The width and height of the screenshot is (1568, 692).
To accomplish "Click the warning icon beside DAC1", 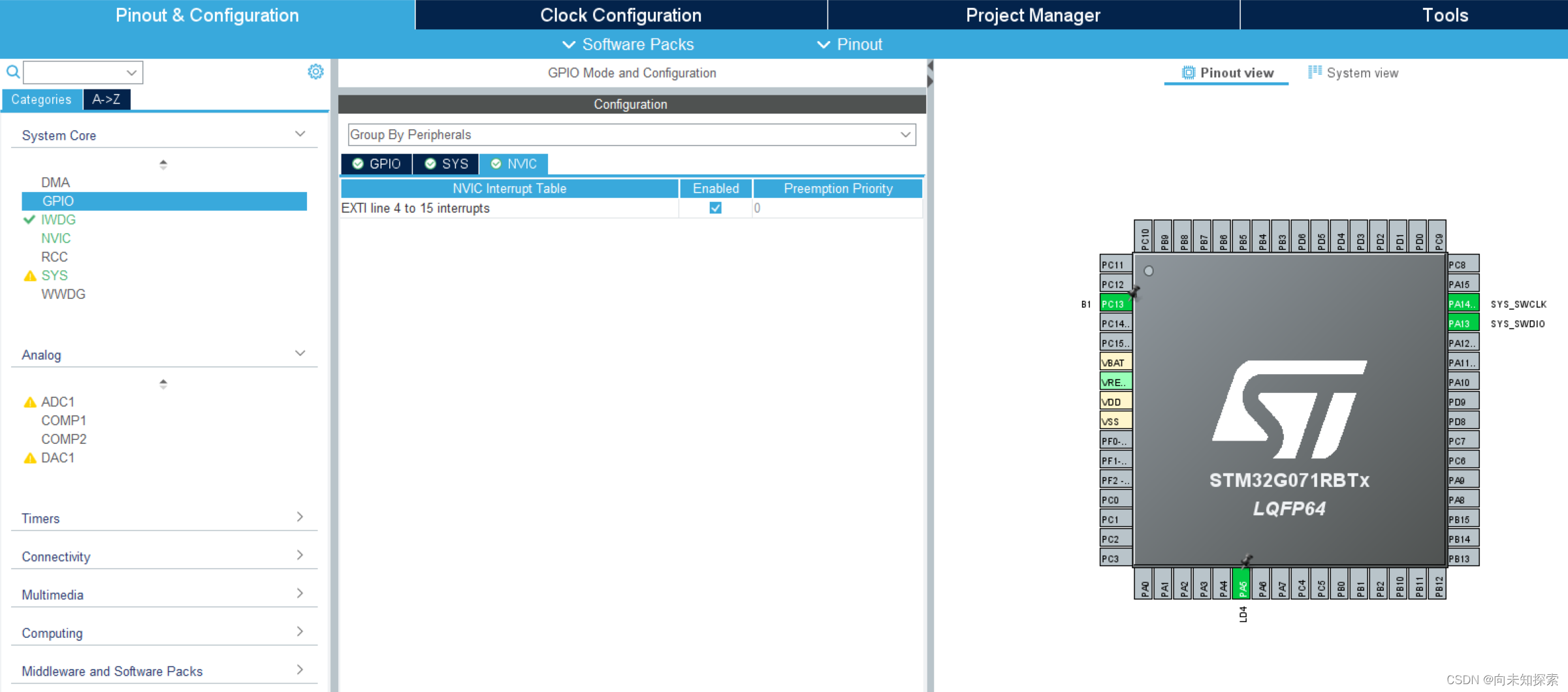I will click(x=29, y=458).
